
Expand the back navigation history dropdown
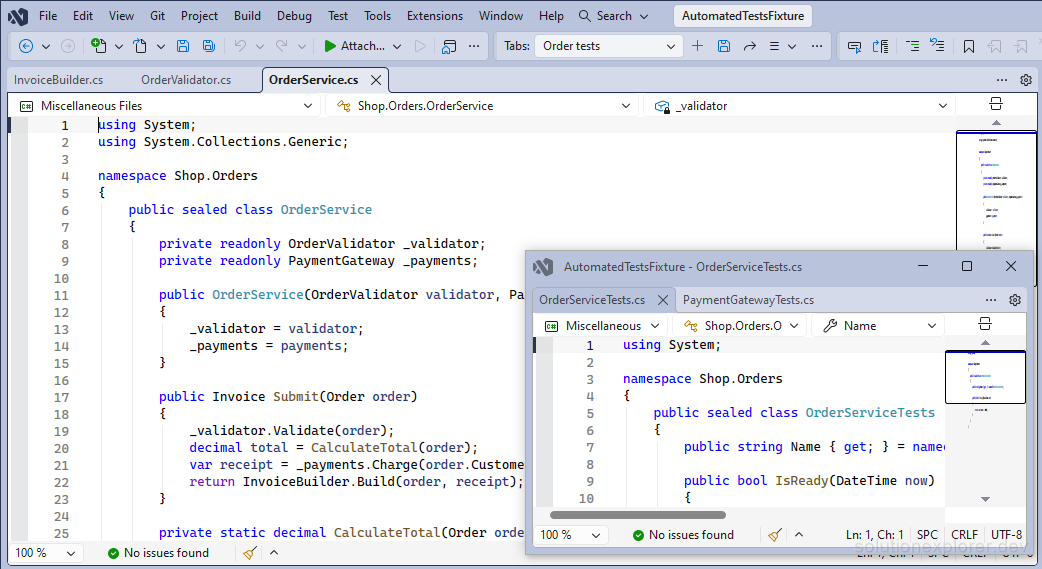(46, 47)
